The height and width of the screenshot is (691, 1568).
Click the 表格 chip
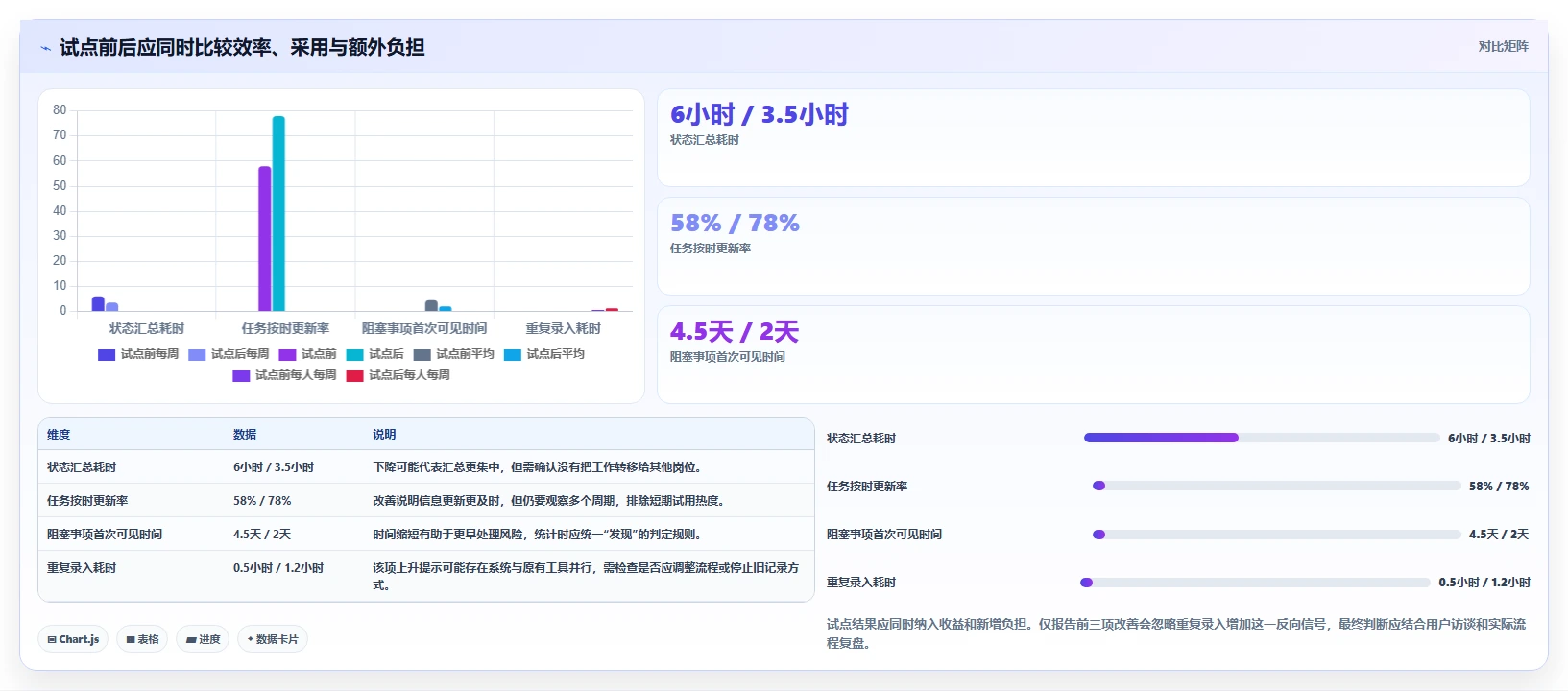[142, 639]
